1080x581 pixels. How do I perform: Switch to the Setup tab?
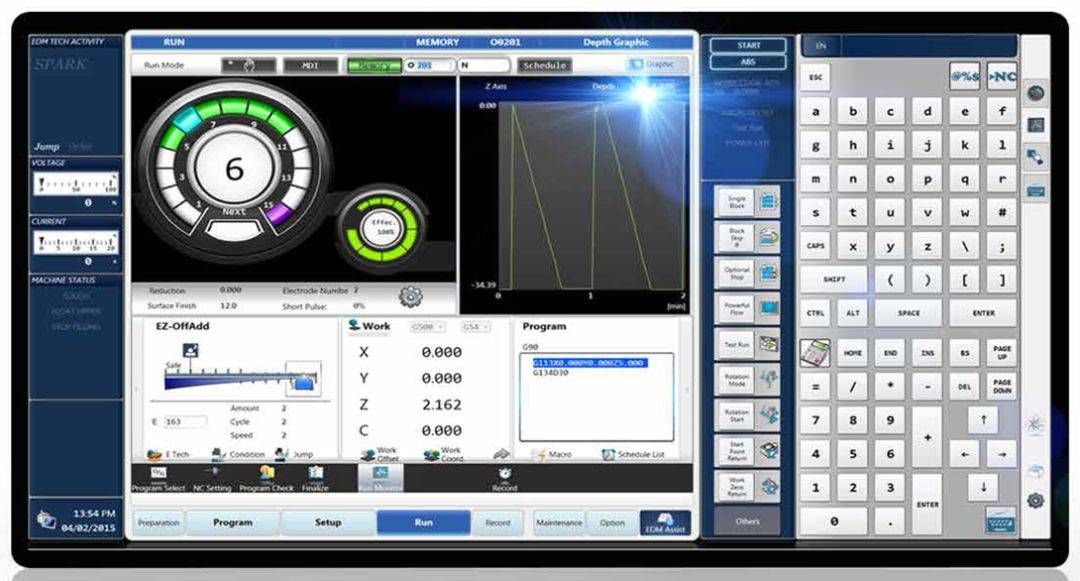328,522
